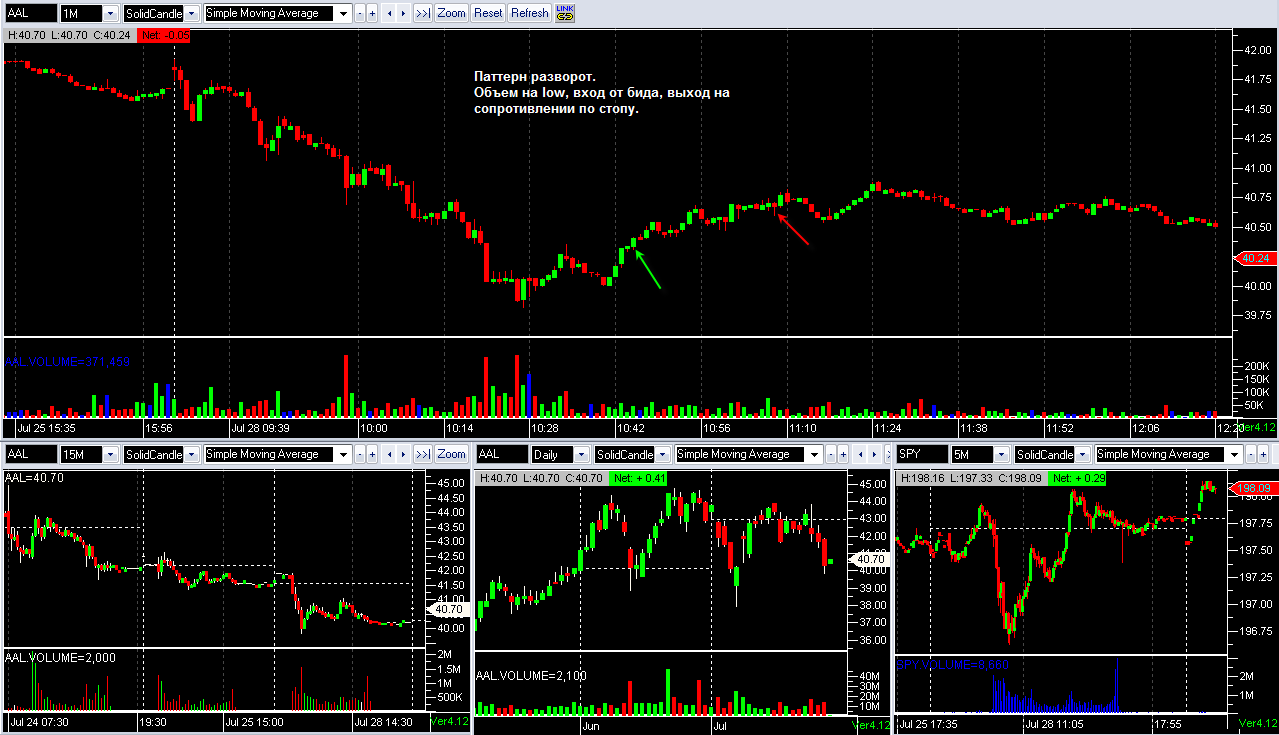Click the left arrow on the 15M chart toolbar
Image resolution: width=1279 pixels, height=735 pixels.
[389, 454]
